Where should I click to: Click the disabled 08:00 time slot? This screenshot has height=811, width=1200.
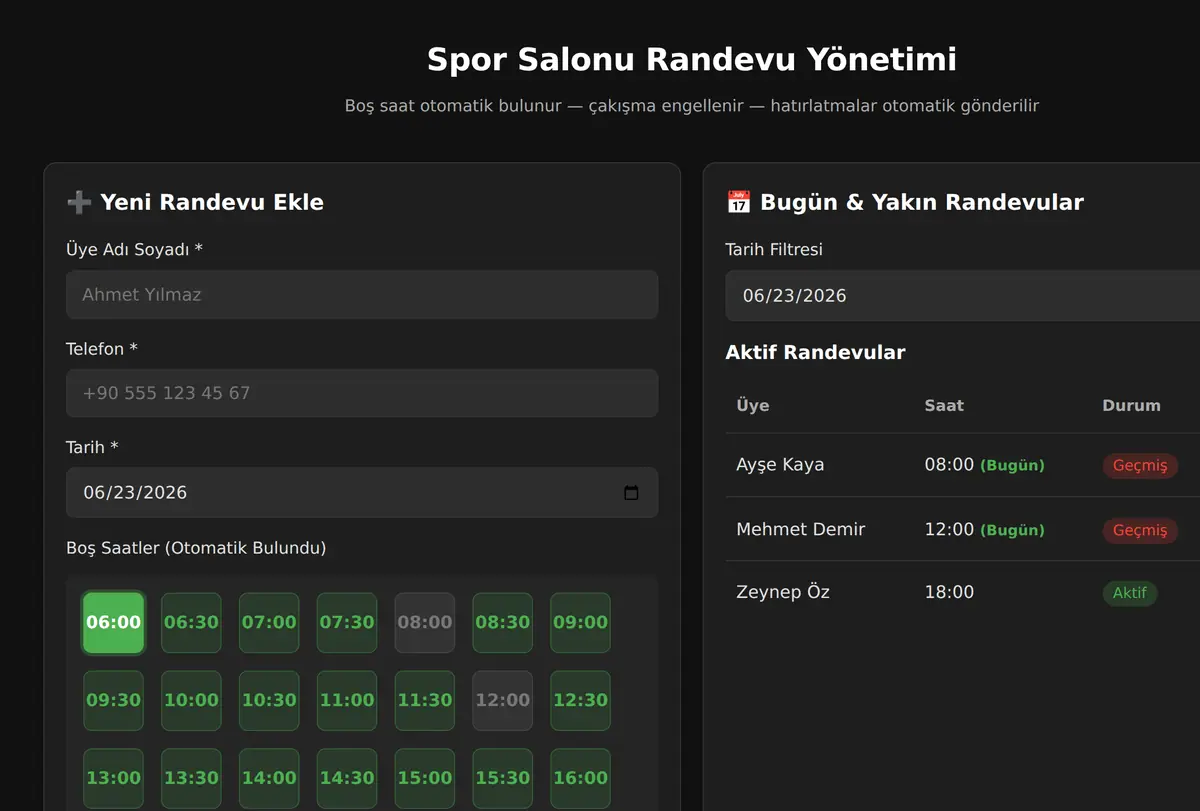point(425,622)
